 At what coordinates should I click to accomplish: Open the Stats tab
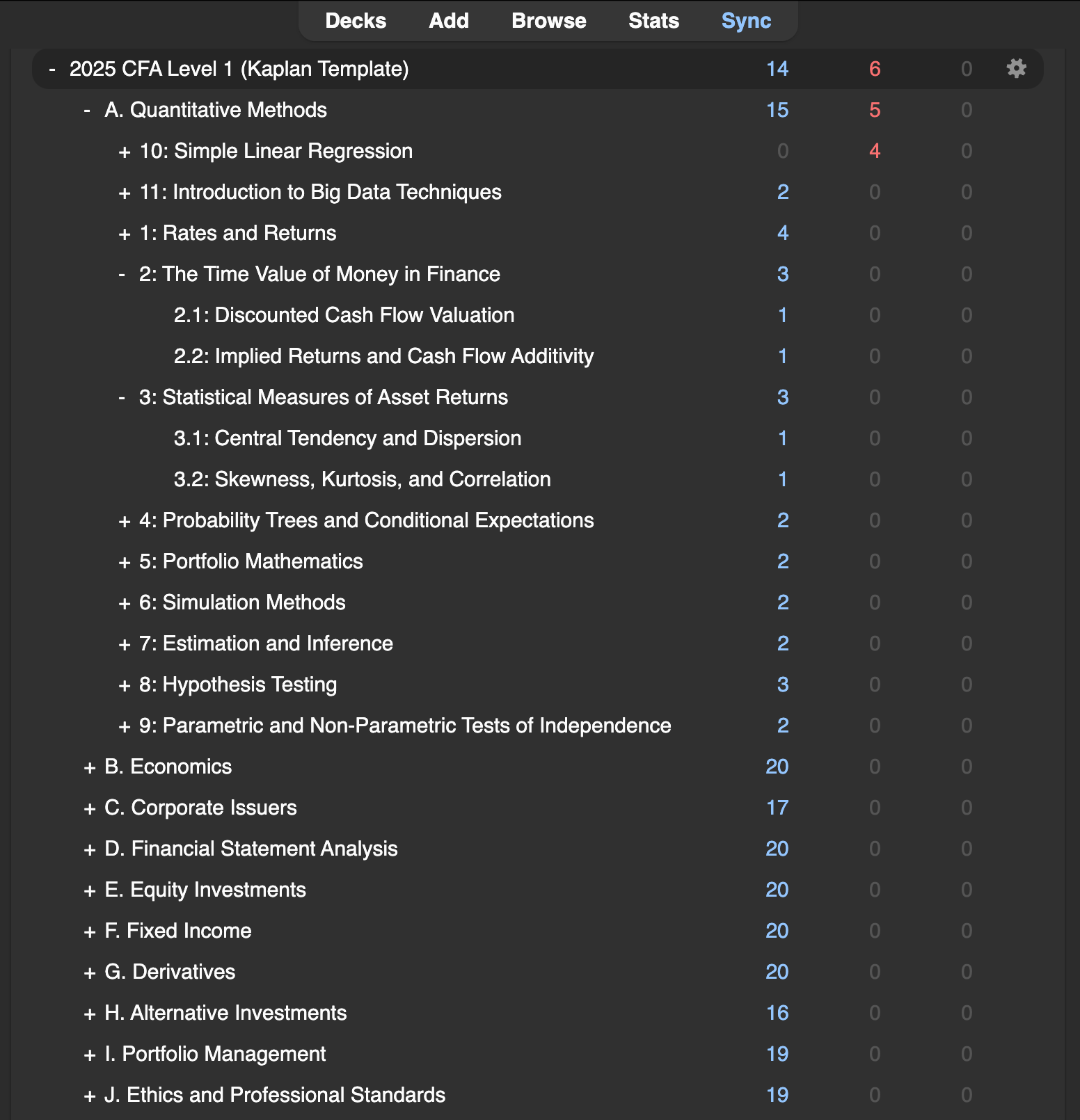coord(653,21)
